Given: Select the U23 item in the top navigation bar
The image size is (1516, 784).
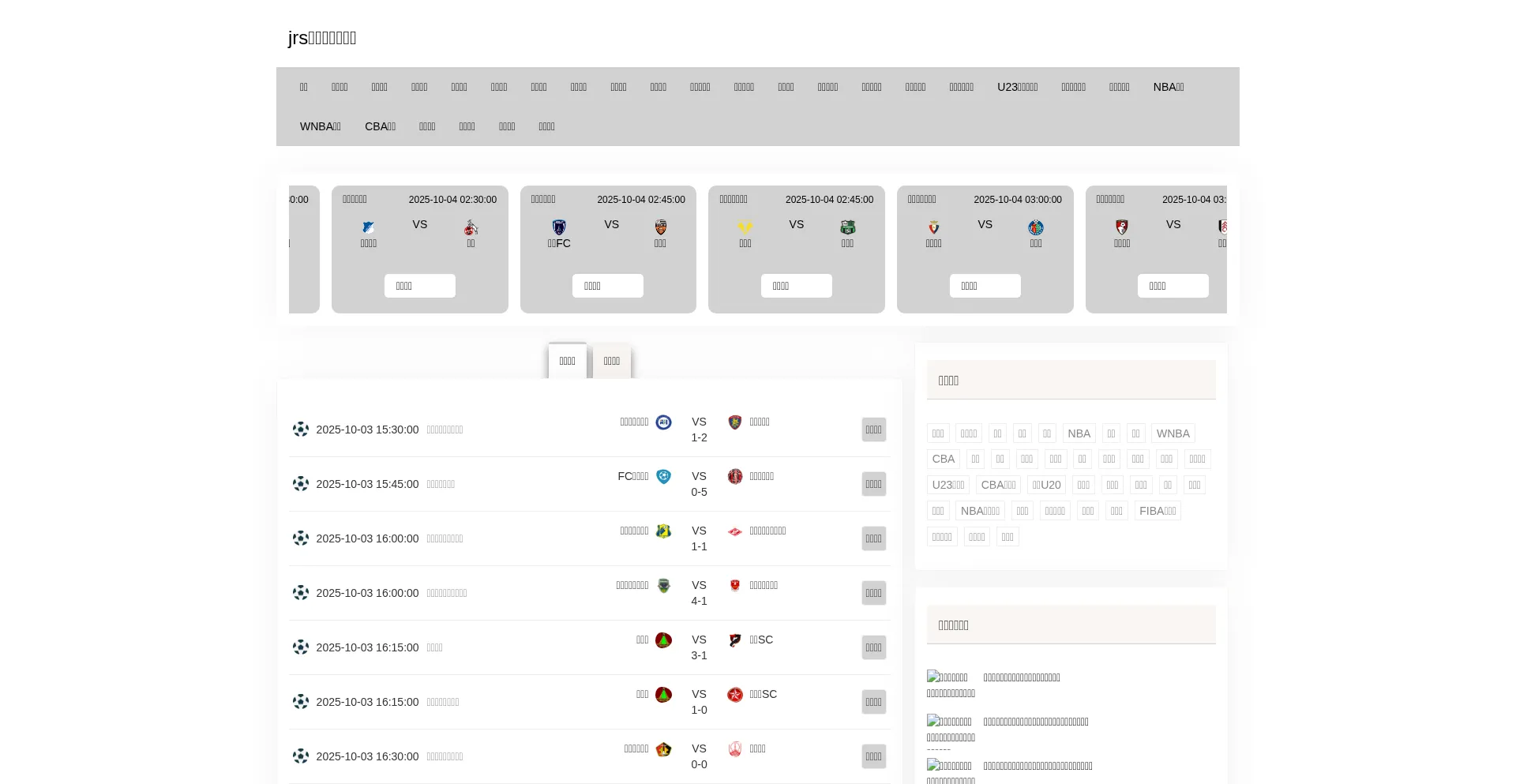Looking at the screenshot, I should pos(1017,87).
